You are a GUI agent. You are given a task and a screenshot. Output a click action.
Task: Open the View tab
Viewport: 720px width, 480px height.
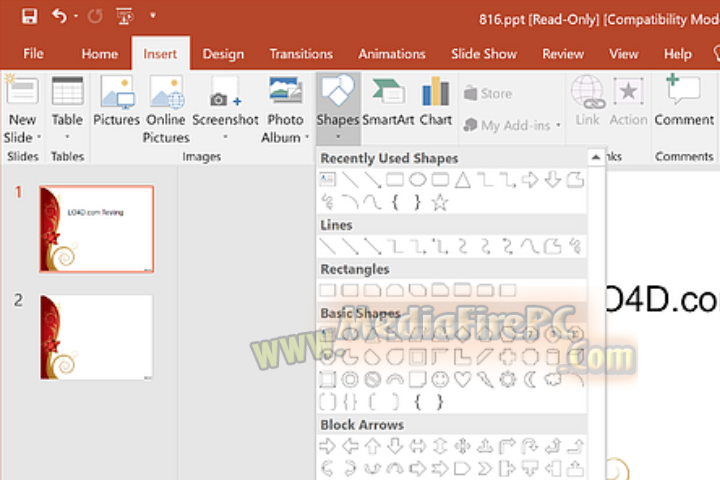[624, 54]
